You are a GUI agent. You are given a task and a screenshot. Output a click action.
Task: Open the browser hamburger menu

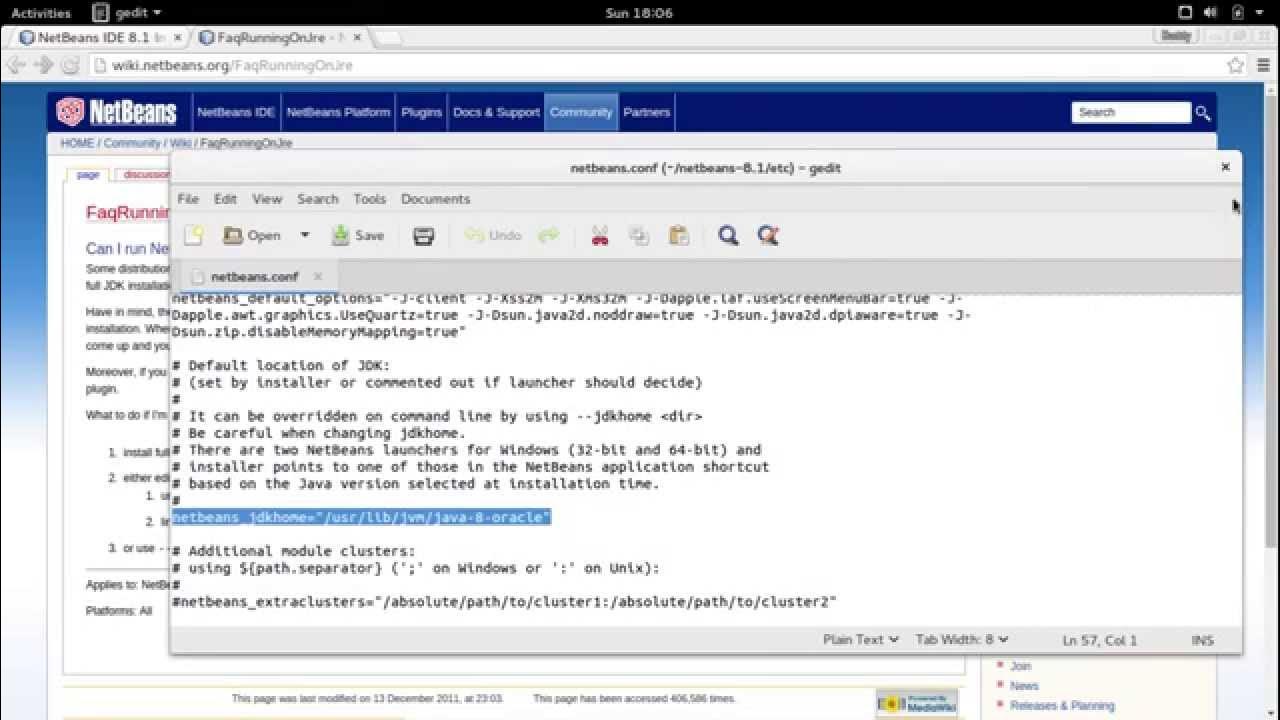coord(1263,65)
